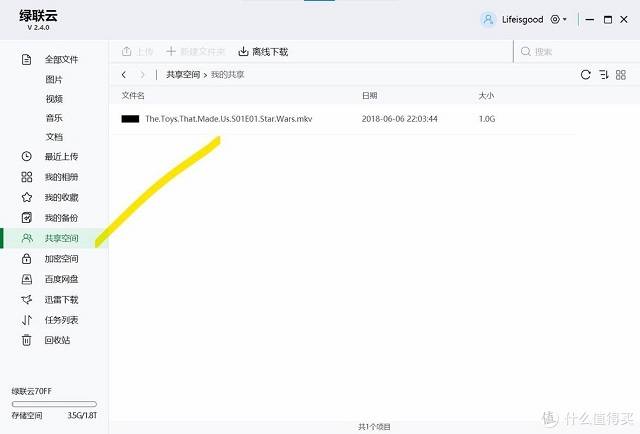This screenshot has height=434, width=640.
Task: Focus the 搜索 search field
Action: pos(576,51)
